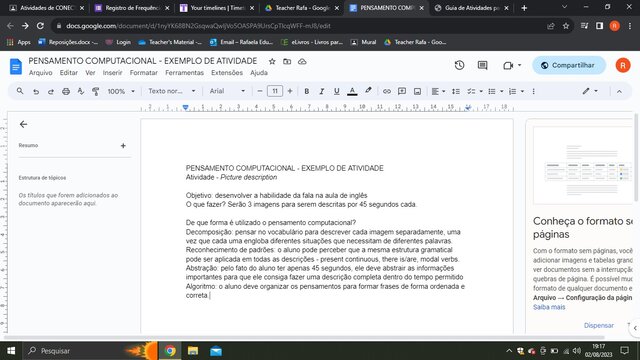Open the Extensões menu
640x360 pixels.
click(227, 73)
